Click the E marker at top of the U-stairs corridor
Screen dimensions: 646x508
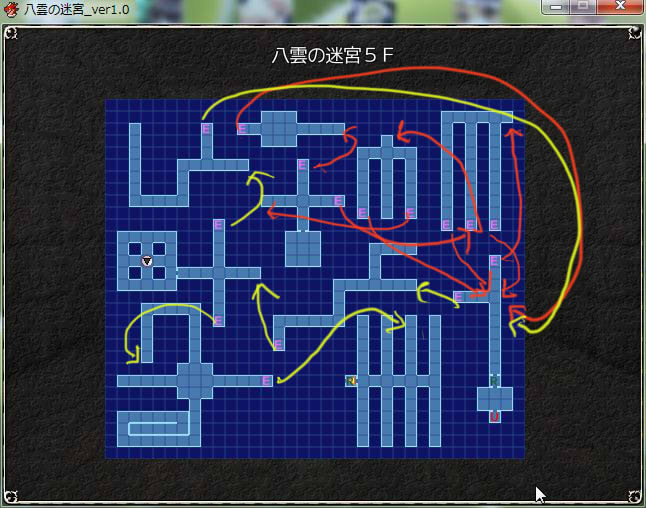[494, 261]
